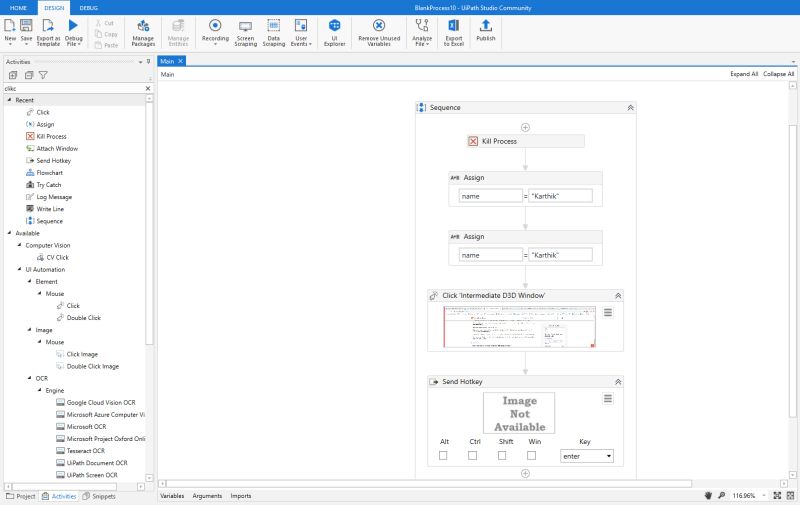This screenshot has height=505, width=800.
Task: Collapse Click 'Intermediate D3D Window' activity
Action: coord(618,295)
